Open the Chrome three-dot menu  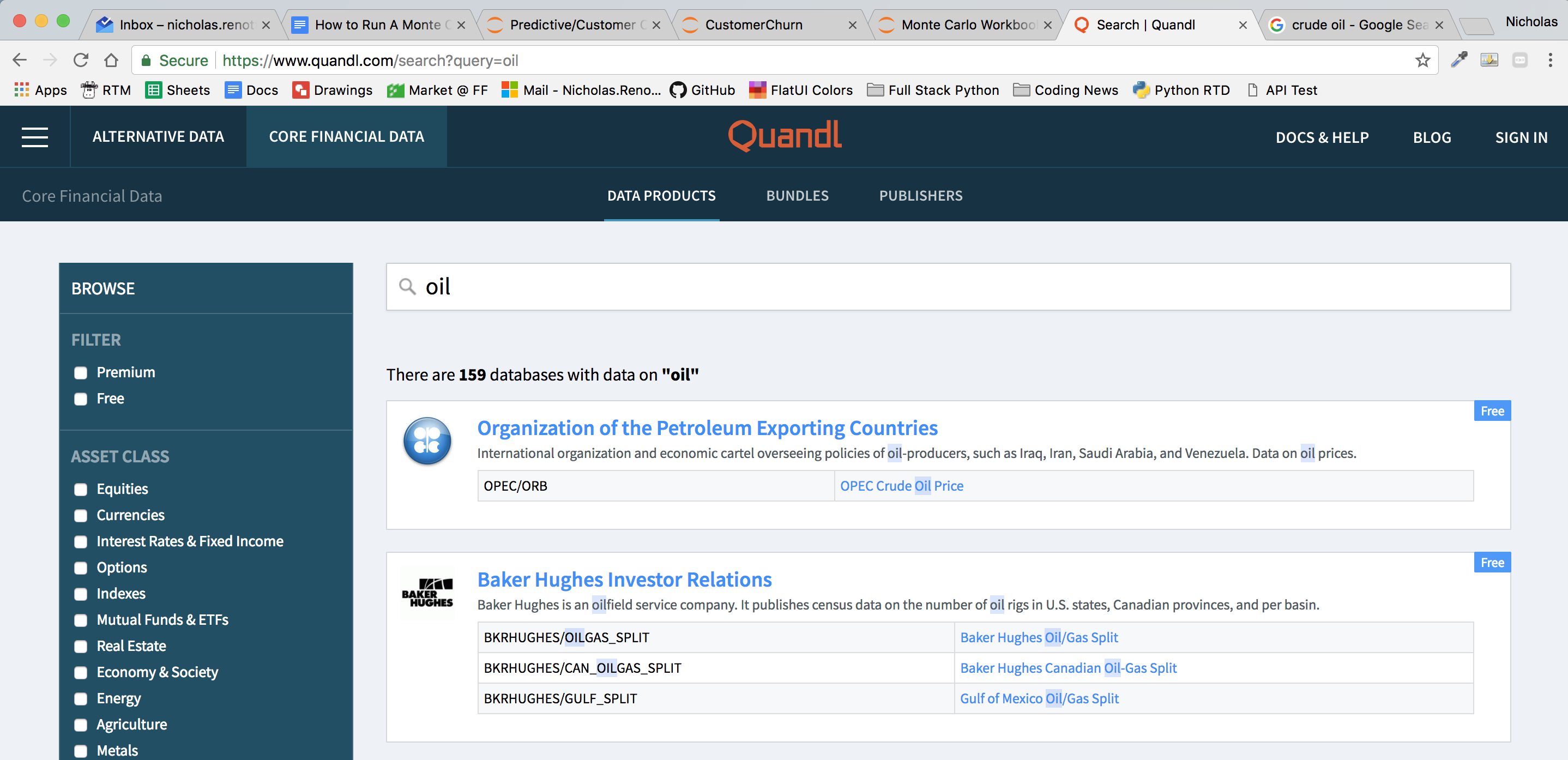tap(1550, 59)
